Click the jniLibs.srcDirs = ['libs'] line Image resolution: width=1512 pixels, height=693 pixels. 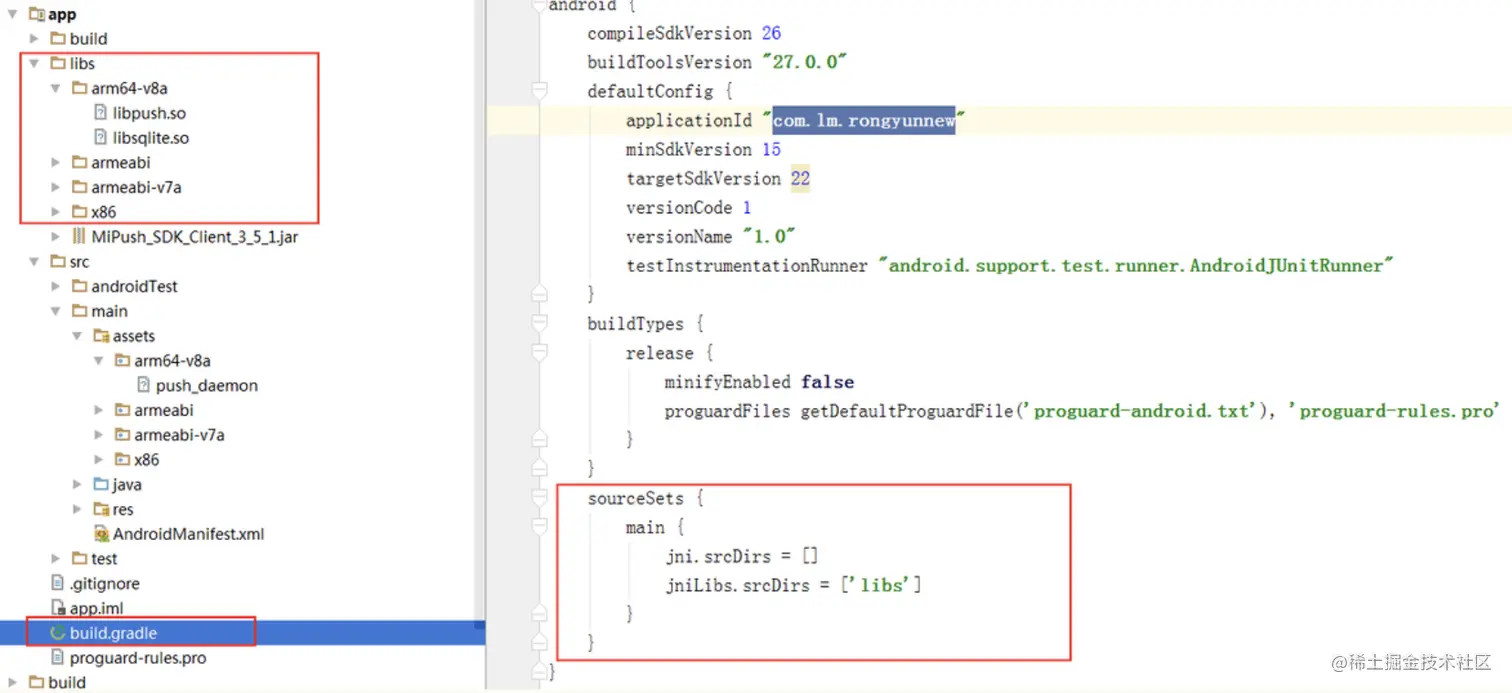coord(792,585)
